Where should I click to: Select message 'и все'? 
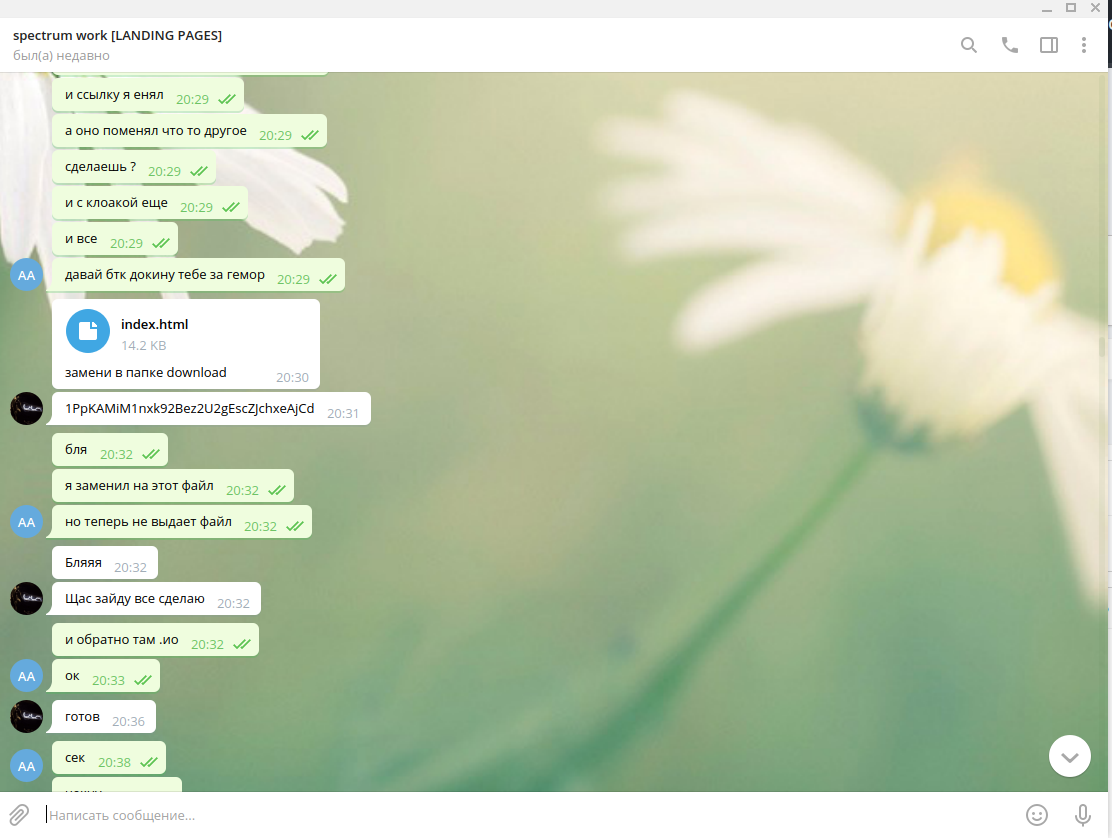[115, 240]
